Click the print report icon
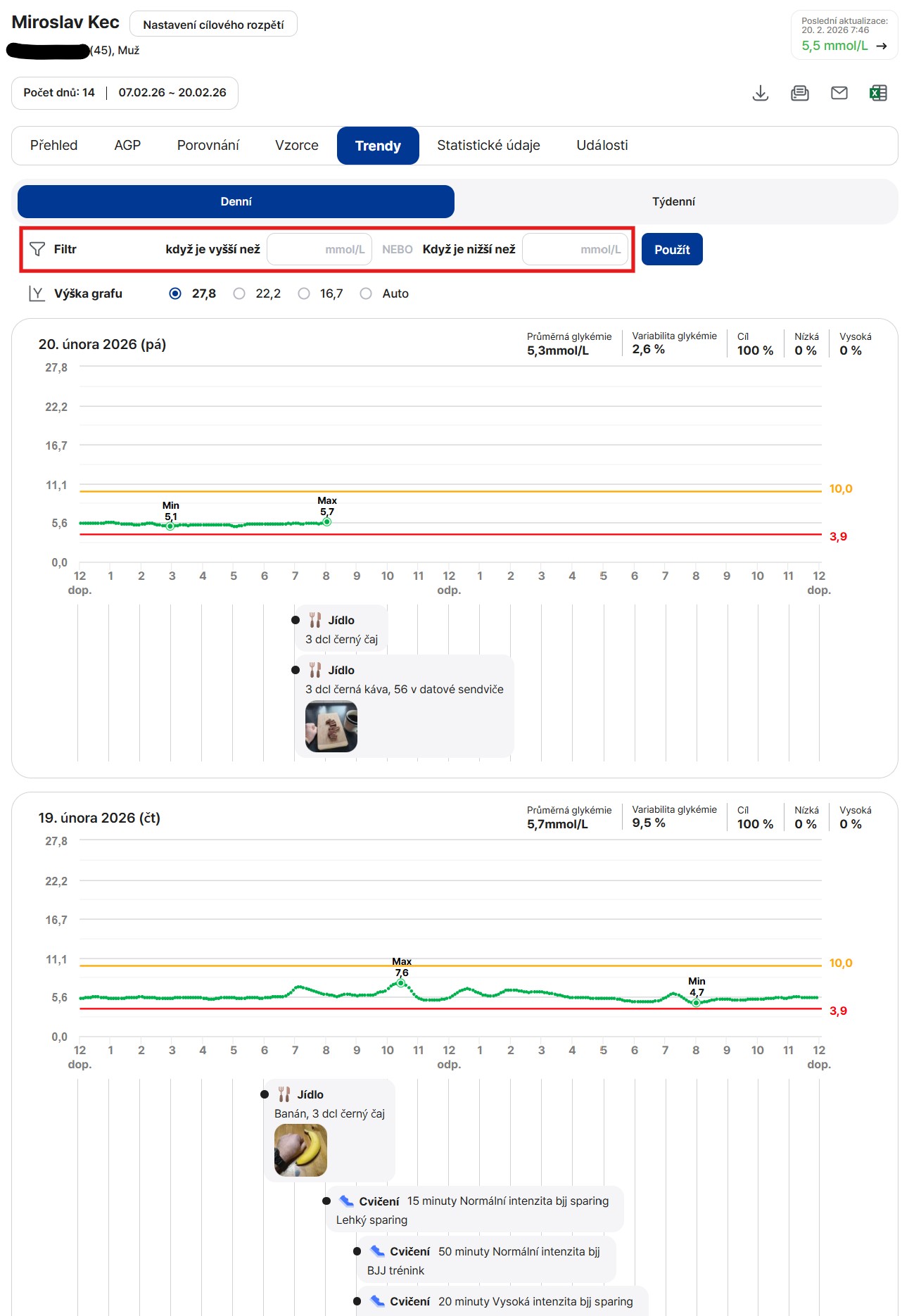This screenshot has height=1316, width=902. (799, 93)
